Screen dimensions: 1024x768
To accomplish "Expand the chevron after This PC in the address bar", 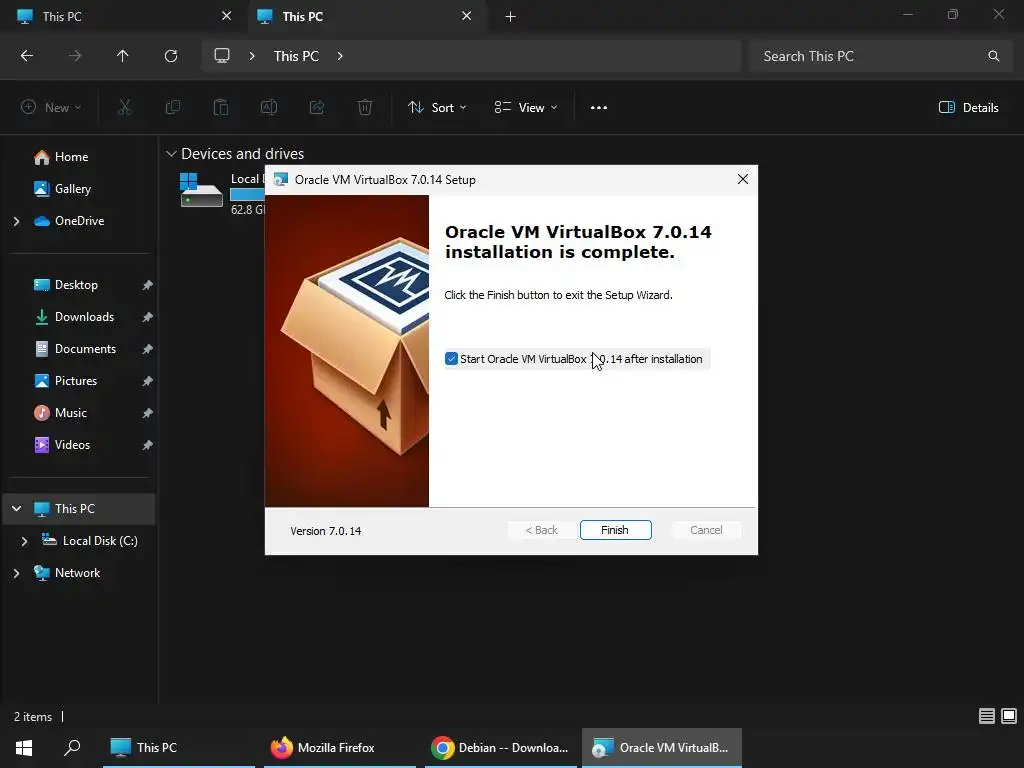I will [x=340, y=56].
